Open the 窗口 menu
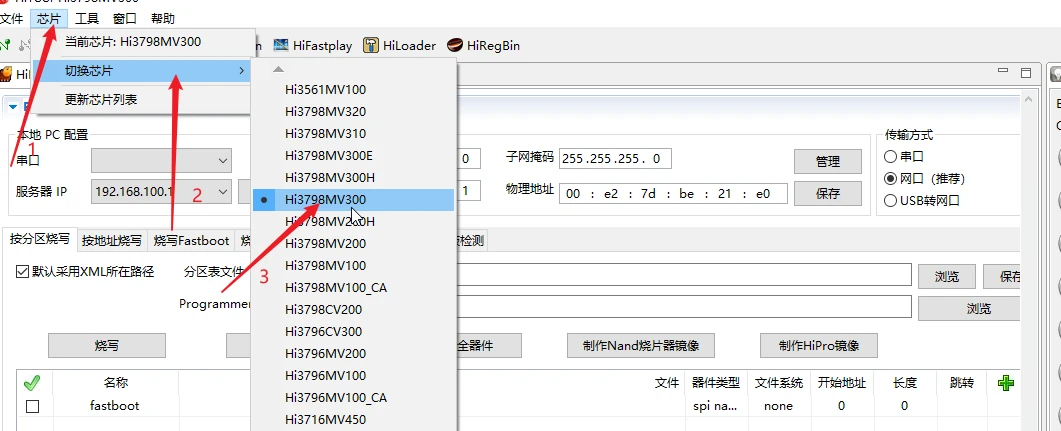This screenshot has height=431, width=1061. (125, 18)
